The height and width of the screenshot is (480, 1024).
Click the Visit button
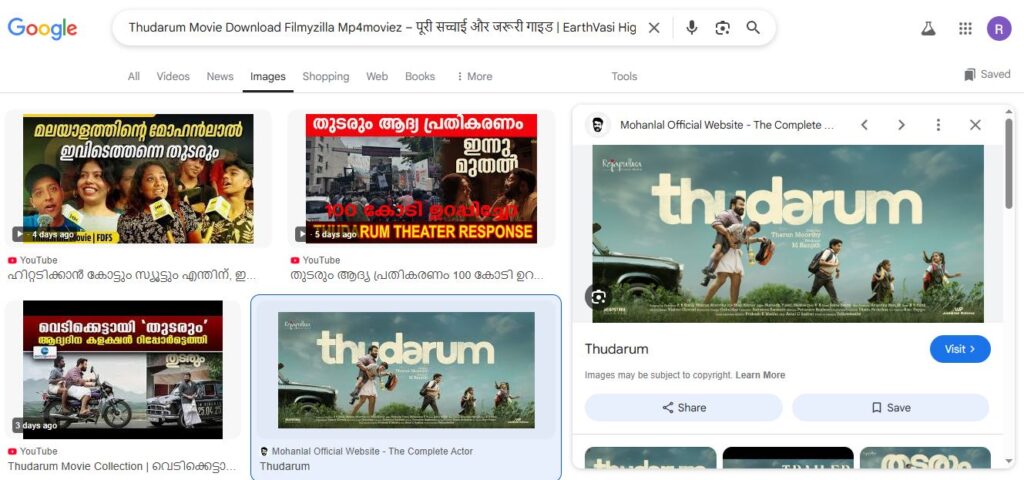click(x=960, y=349)
